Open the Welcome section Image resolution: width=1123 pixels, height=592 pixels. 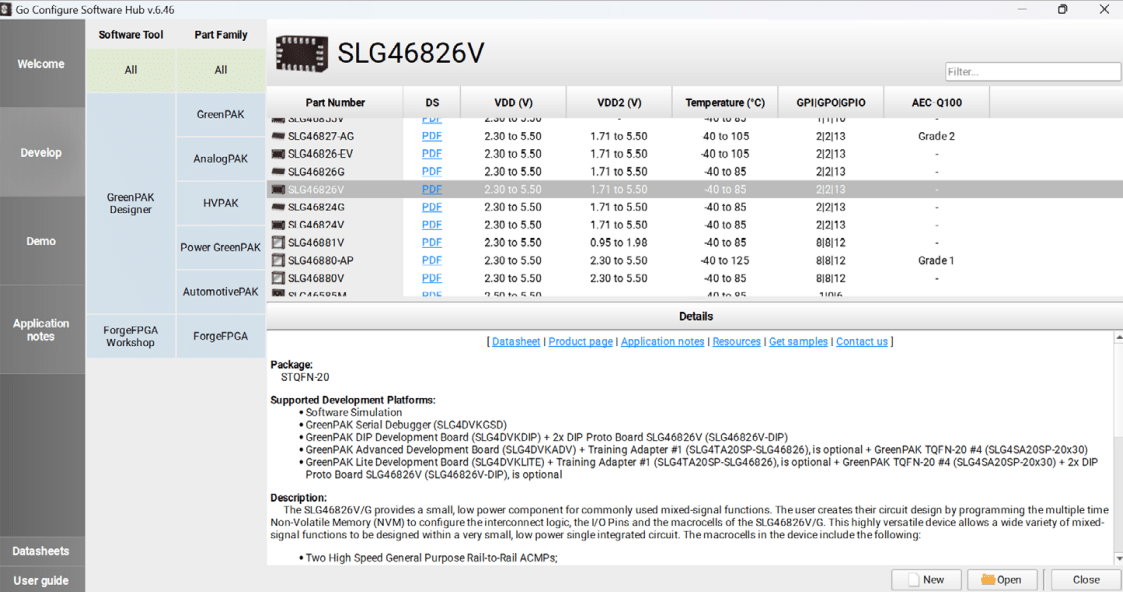click(42, 64)
